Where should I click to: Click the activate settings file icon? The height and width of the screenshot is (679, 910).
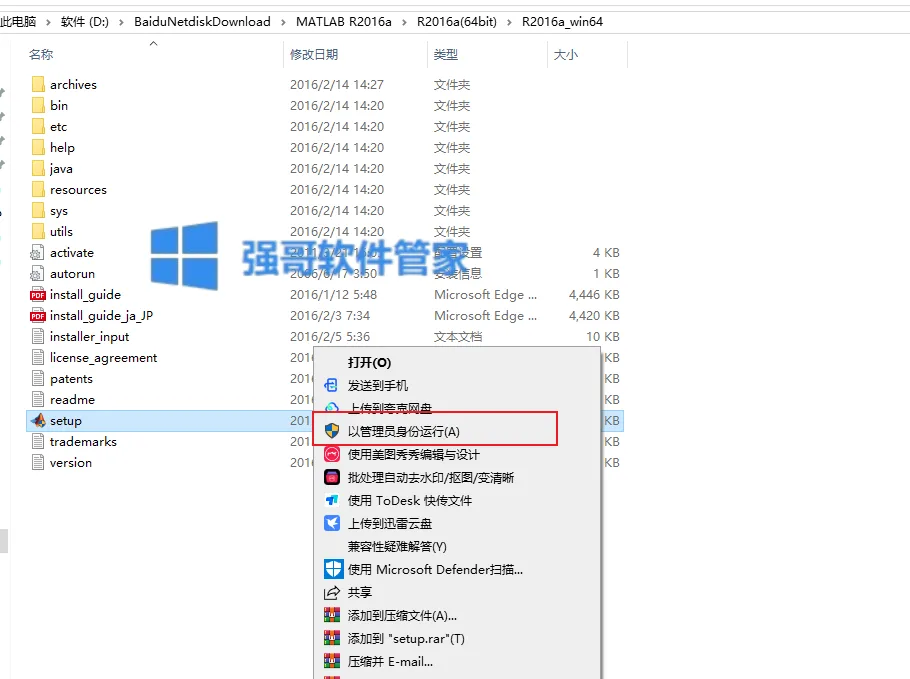37,252
